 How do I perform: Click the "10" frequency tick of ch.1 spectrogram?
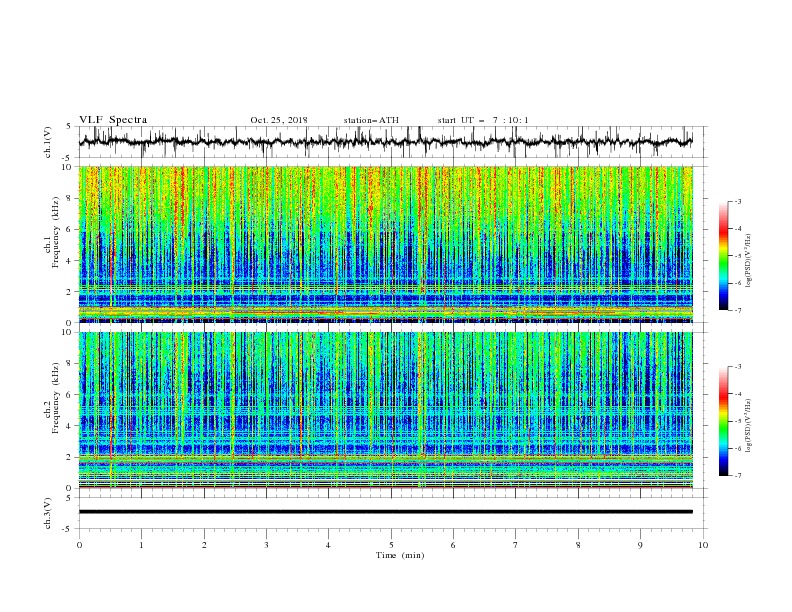pos(69,167)
